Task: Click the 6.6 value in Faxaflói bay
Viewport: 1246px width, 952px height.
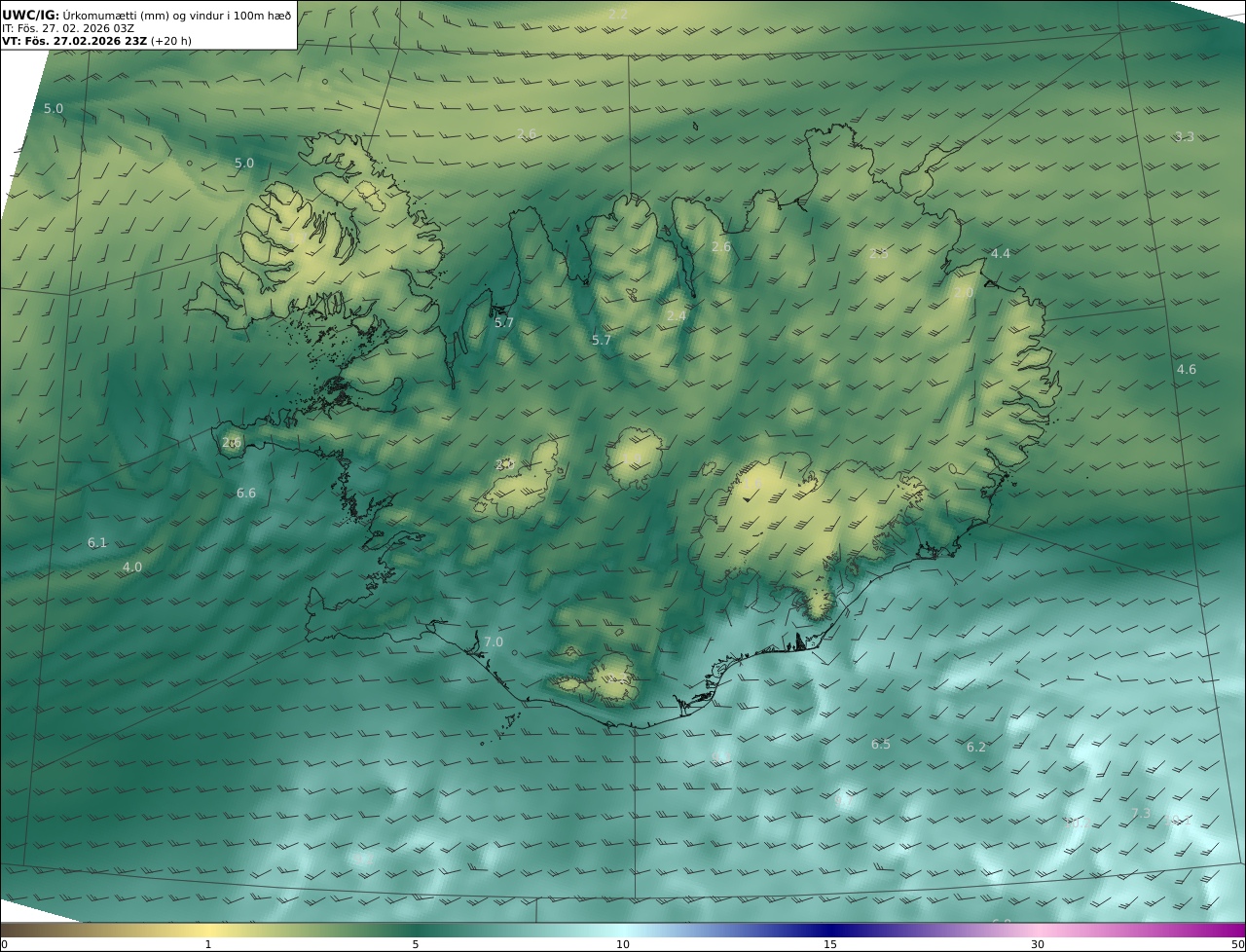Action: click(x=246, y=494)
